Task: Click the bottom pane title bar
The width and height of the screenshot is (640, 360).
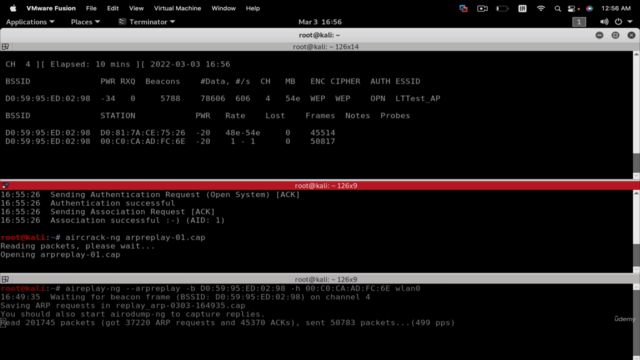Action: 320,280
